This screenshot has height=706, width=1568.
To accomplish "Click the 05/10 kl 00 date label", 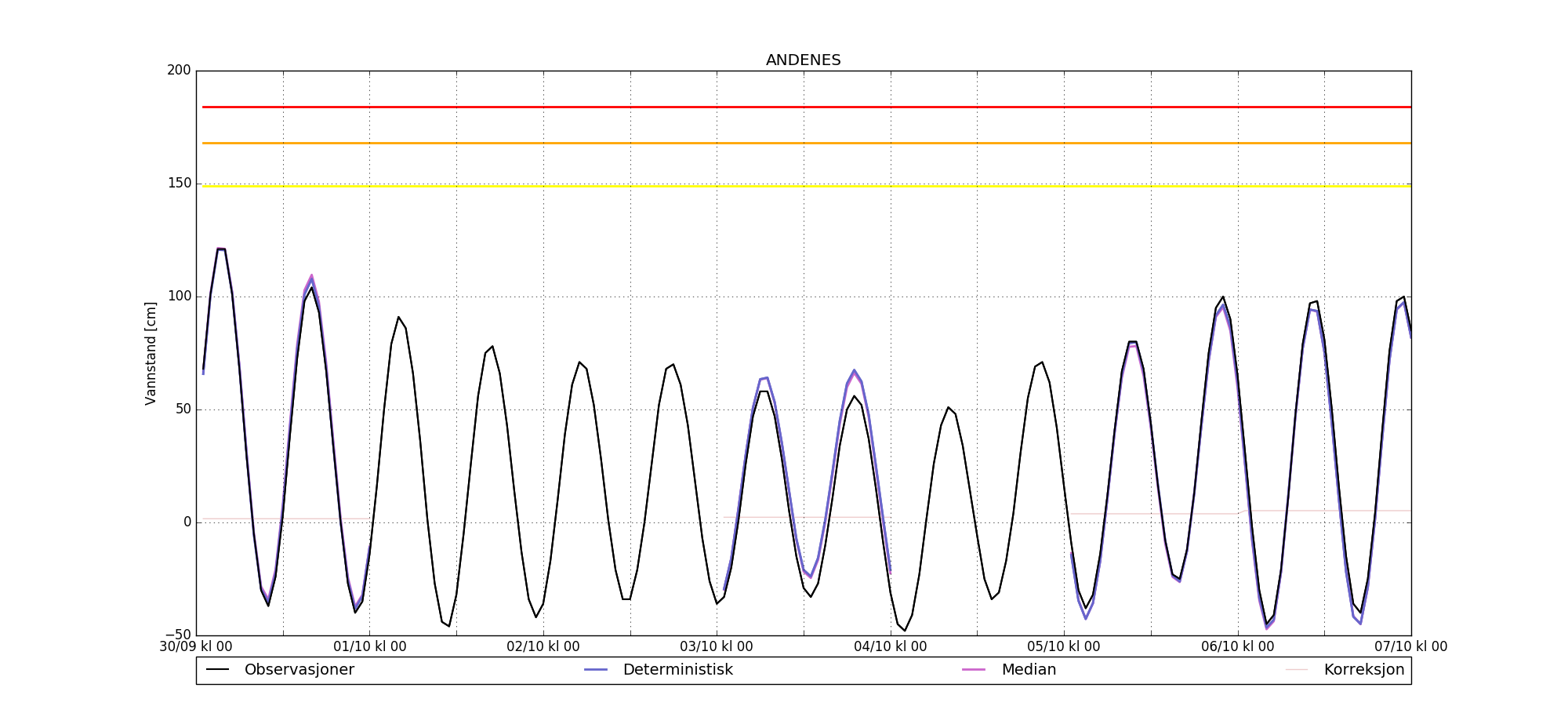I will [x=1064, y=647].
